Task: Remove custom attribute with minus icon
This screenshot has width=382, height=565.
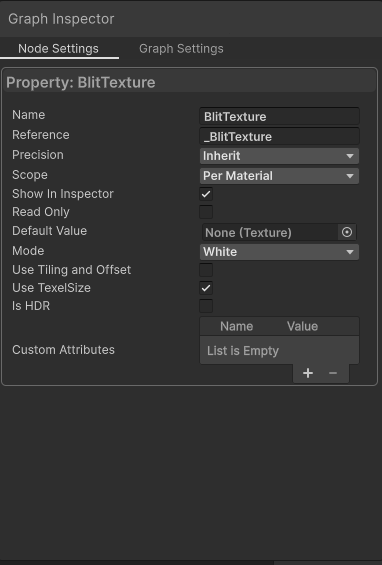Action: [x=333, y=373]
